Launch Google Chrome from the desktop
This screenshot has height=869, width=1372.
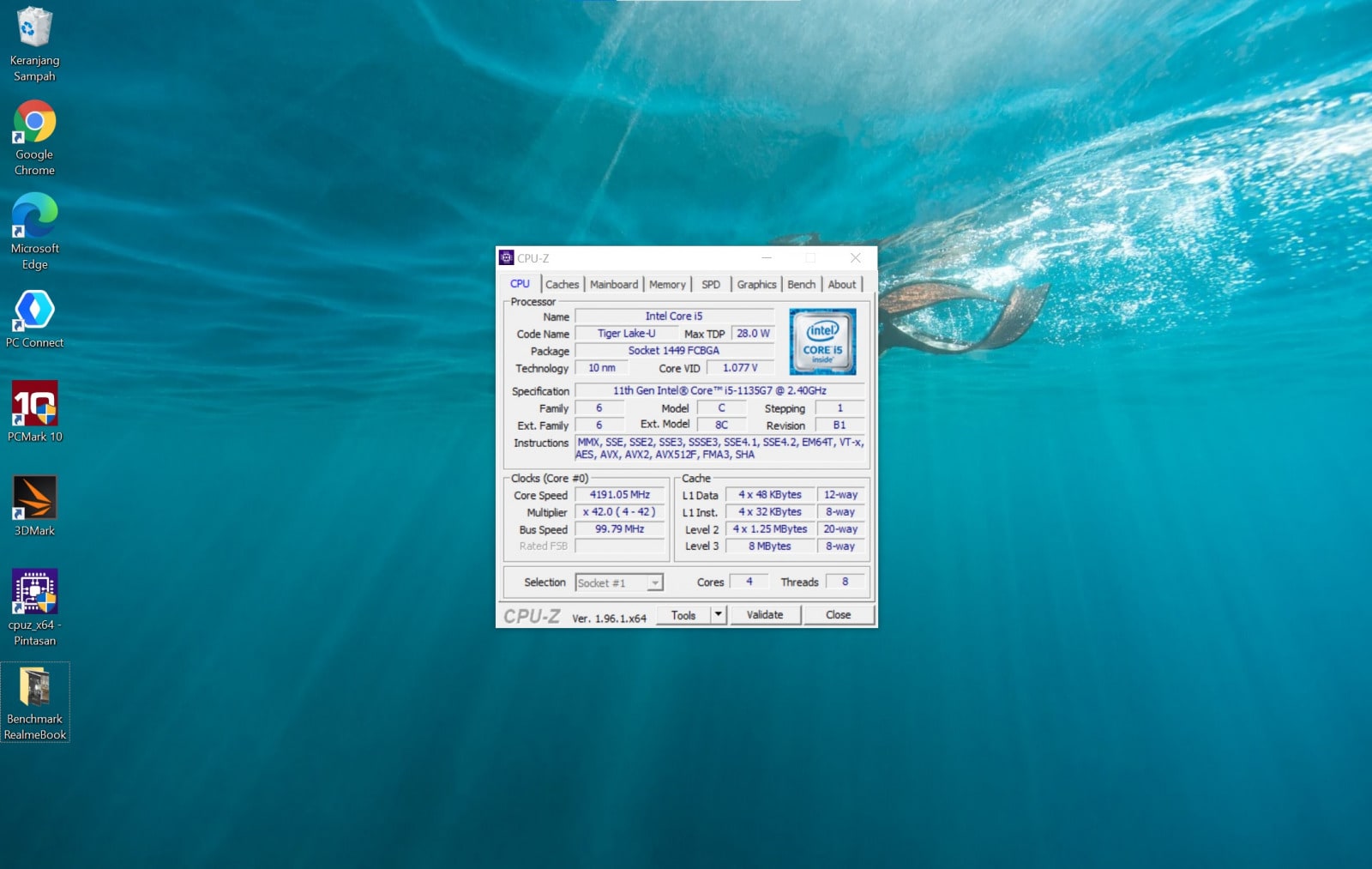point(34,123)
